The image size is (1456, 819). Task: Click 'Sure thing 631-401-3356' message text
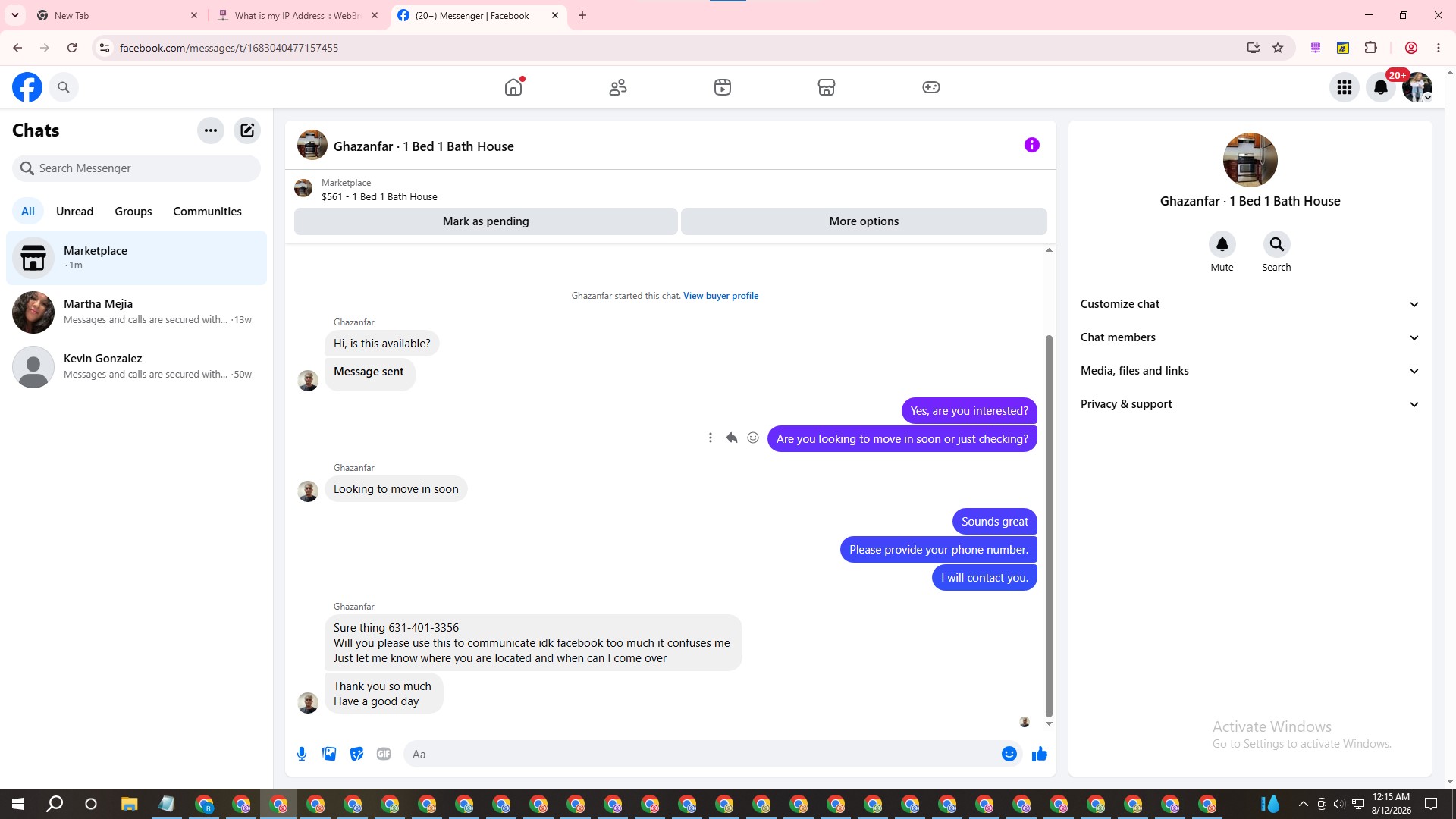tap(396, 628)
